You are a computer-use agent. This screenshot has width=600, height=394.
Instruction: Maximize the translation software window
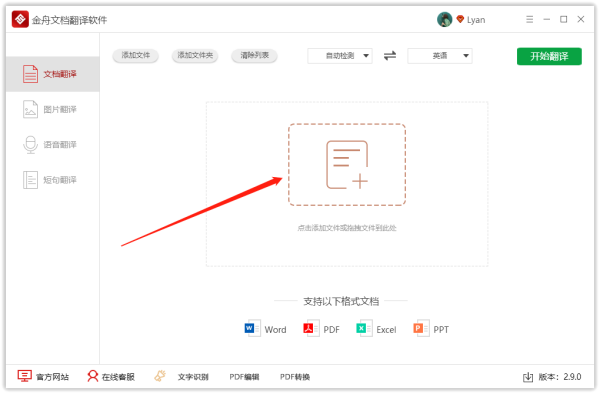(564, 19)
